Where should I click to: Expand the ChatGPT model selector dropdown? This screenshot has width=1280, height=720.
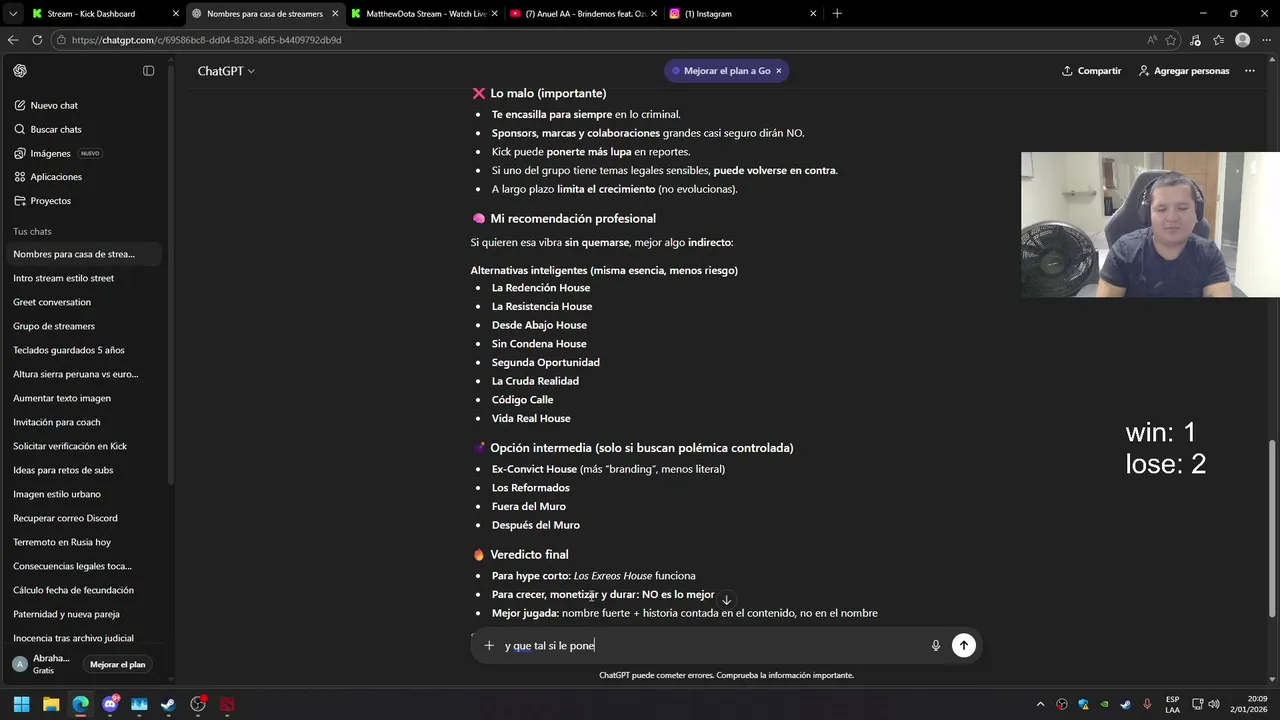(226, 71)
